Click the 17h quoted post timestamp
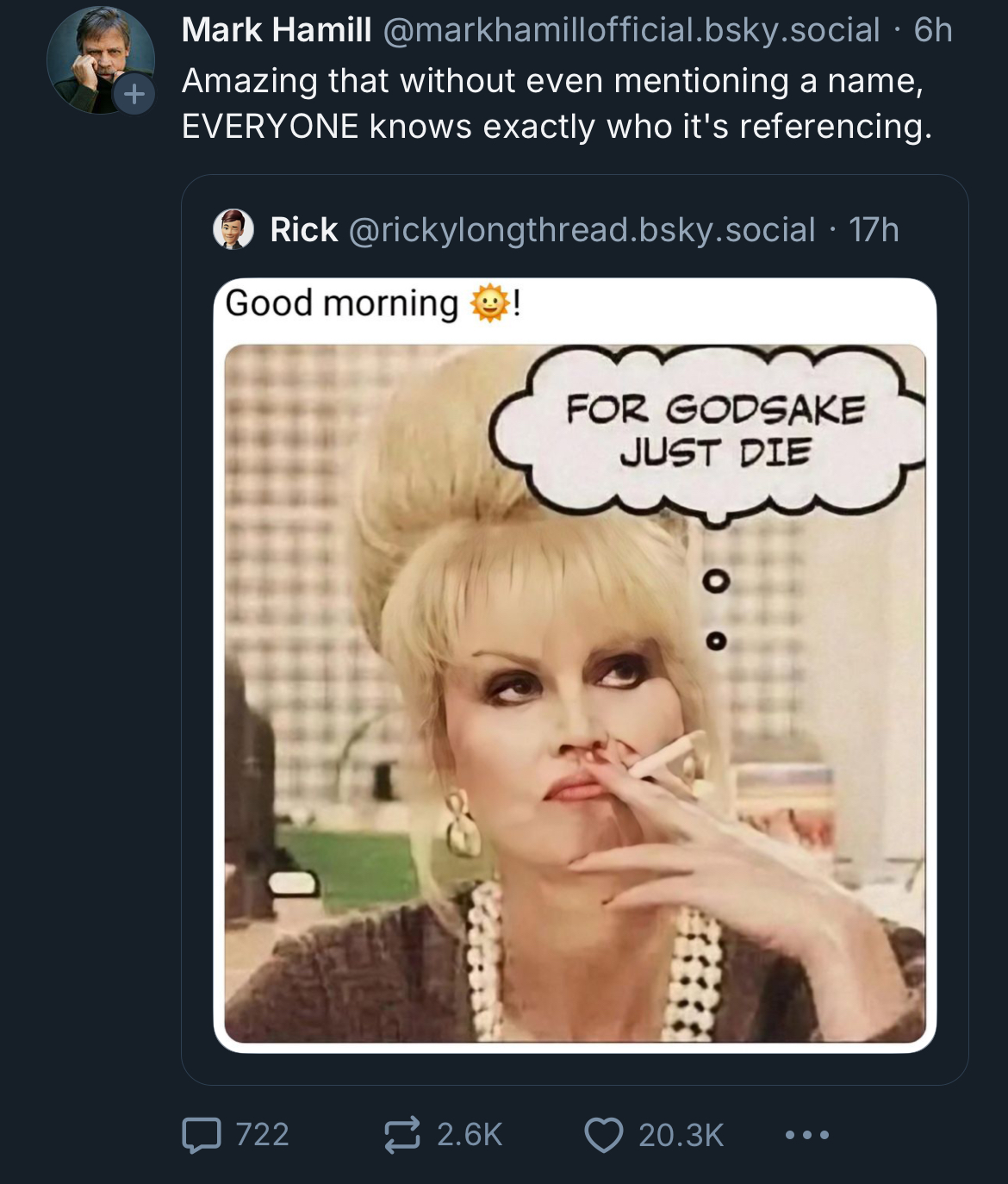Image resolution: width=1008 pixels, height=1184 pixels. click(x=874, y=229)
